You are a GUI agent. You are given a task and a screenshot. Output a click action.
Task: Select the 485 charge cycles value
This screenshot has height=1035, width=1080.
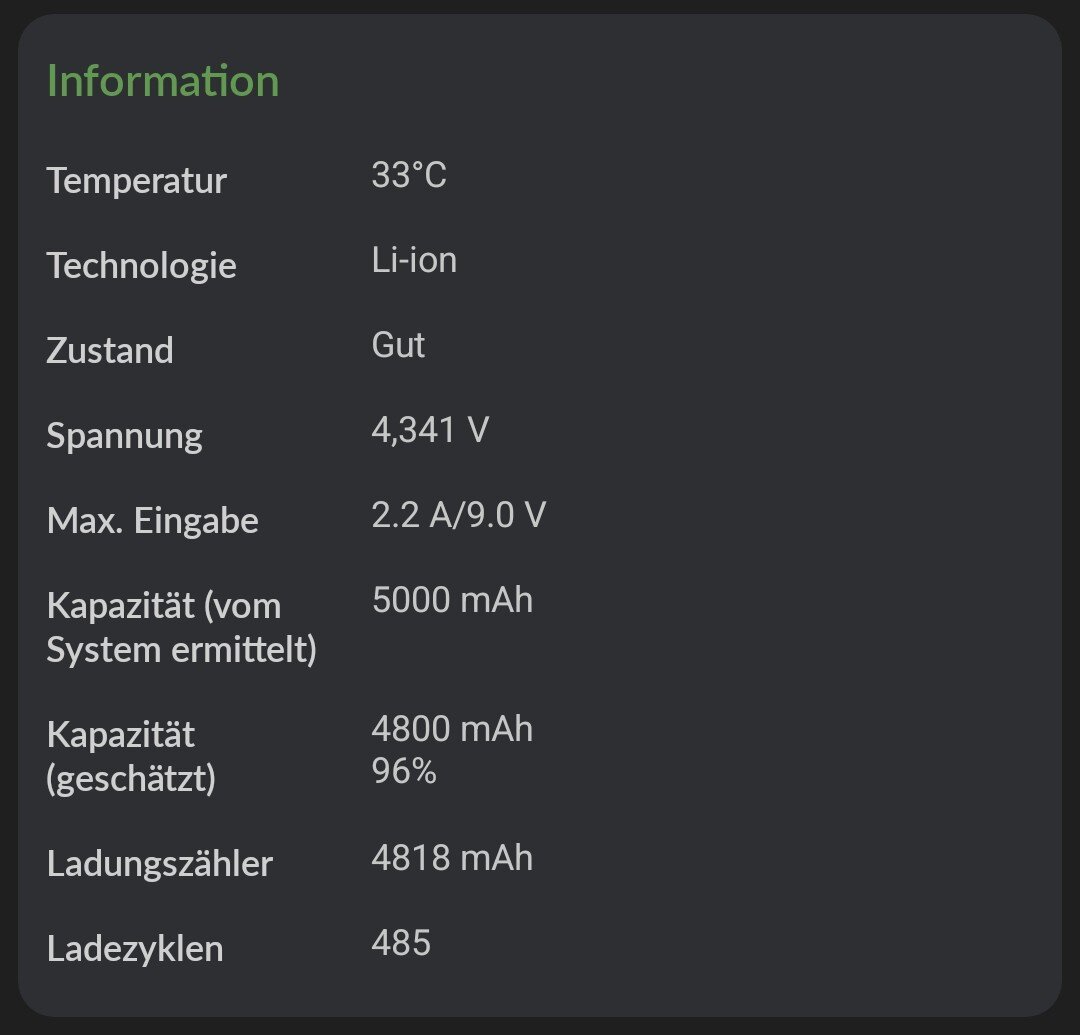pyautogui.click(x=401, y=943)
